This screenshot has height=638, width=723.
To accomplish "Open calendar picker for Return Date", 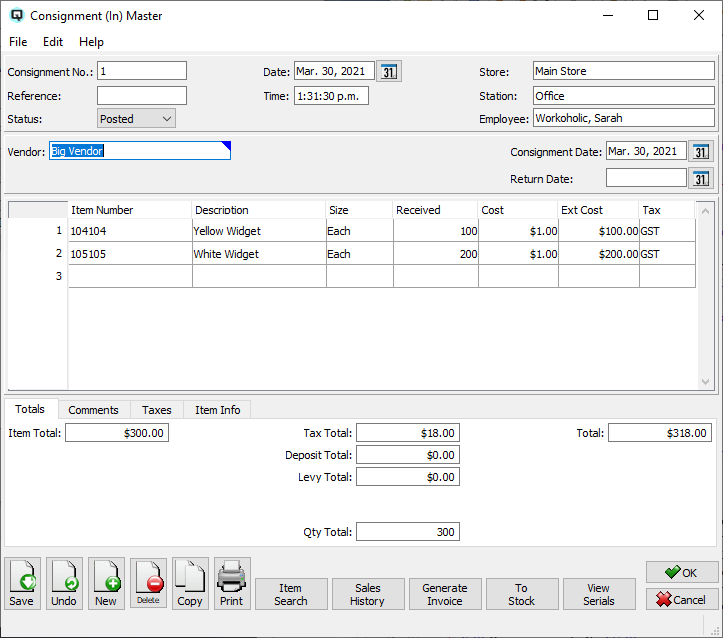I will click(x=701, y=179).
